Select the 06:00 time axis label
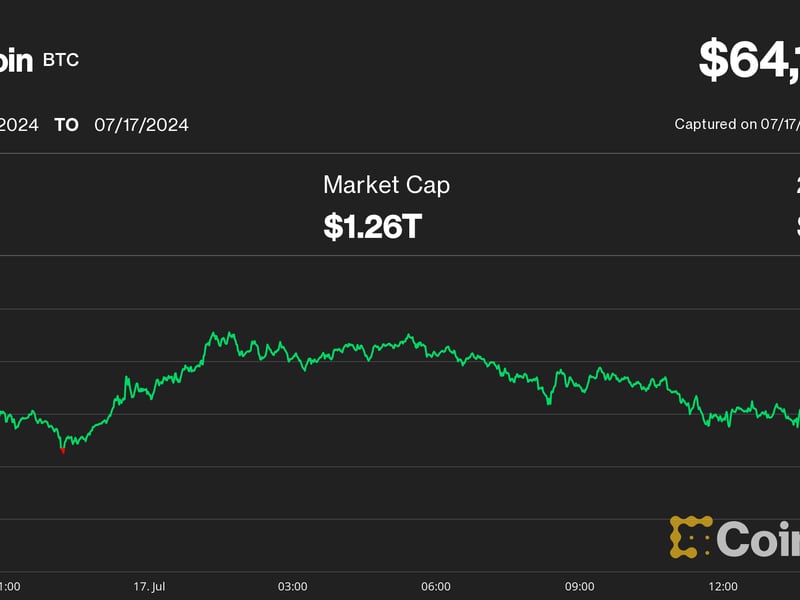The height and width of the screenshot is (600, 800). pyautogui.click(x=436, y=586)
